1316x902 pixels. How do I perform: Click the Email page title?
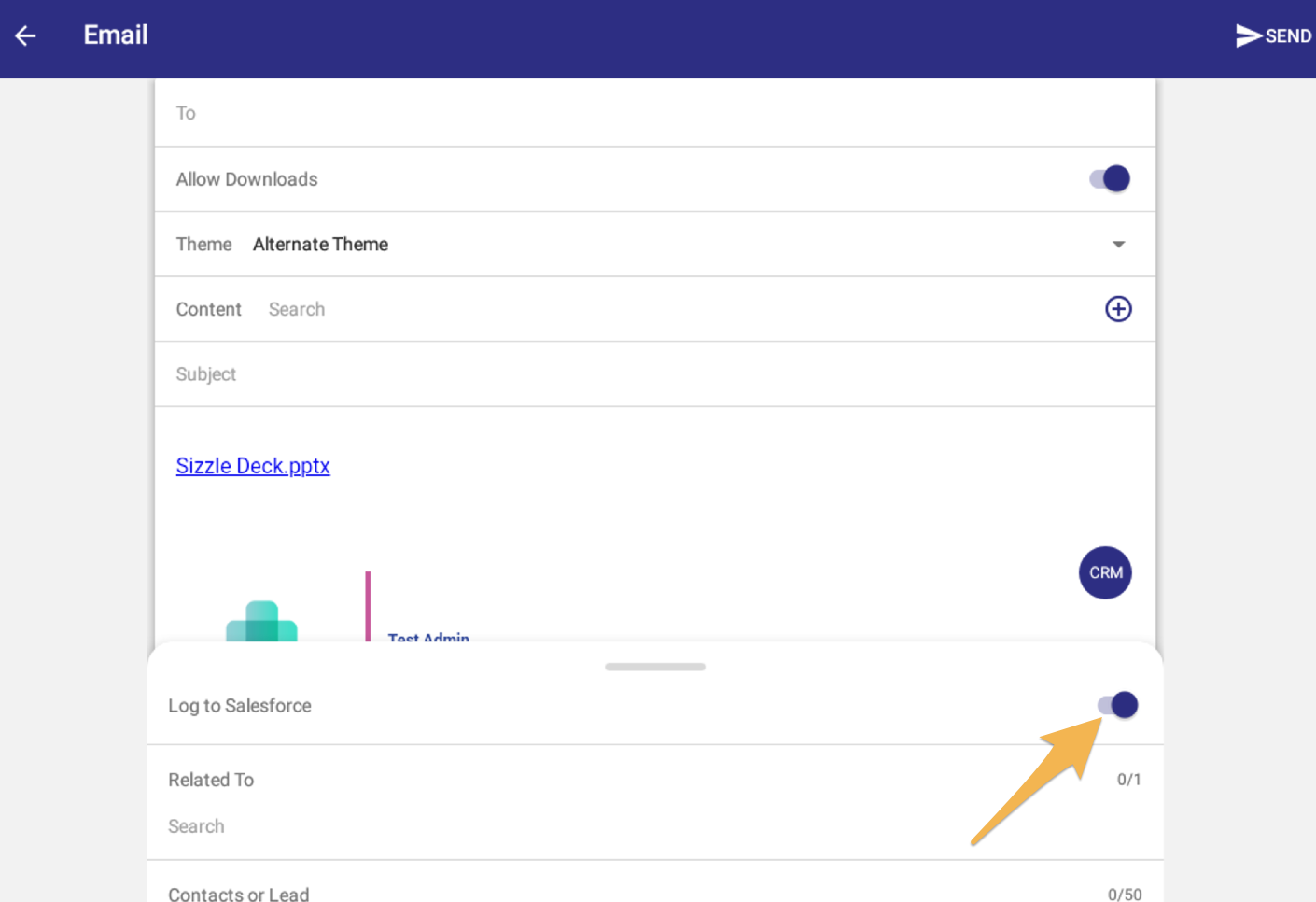[116, 35]
